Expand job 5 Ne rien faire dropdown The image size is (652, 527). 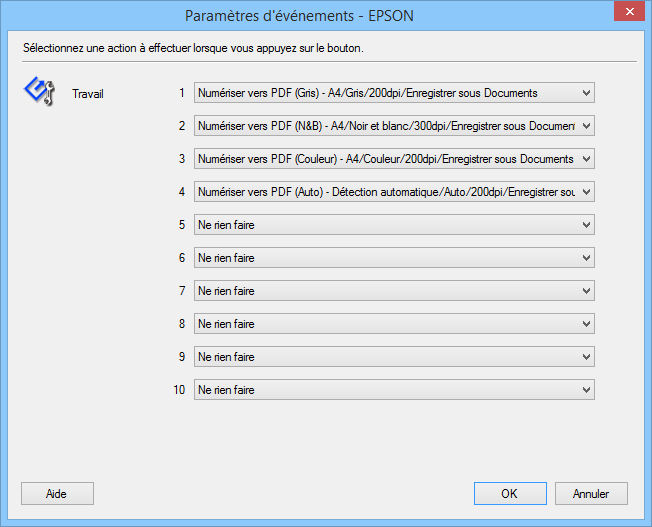(394, 225)
